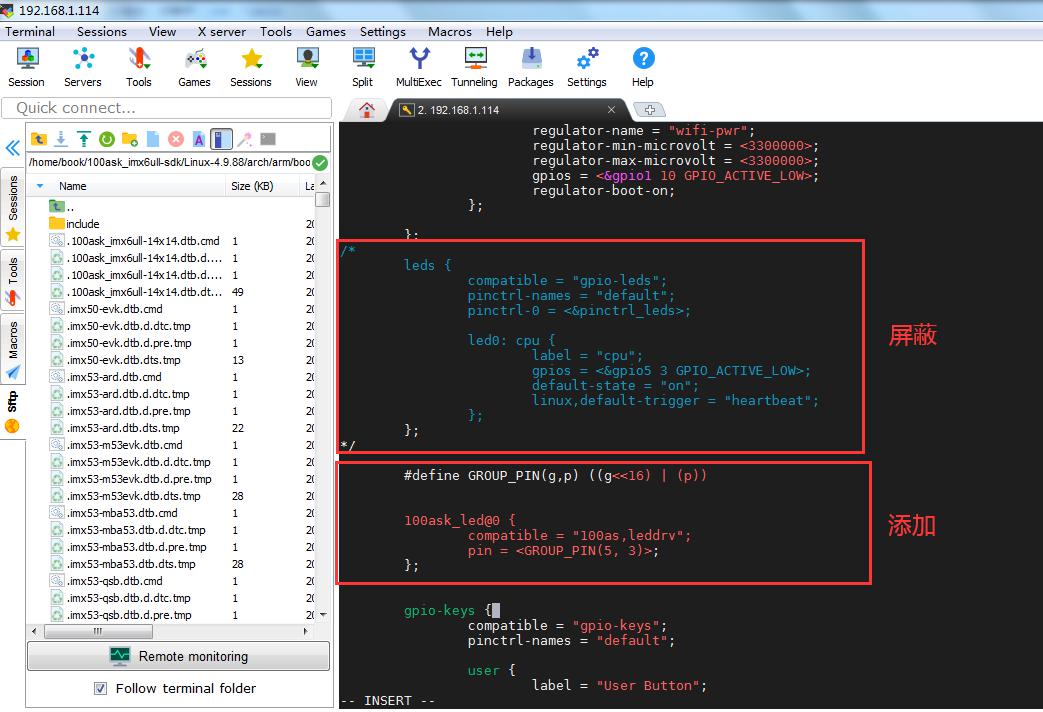The width and height of the screenshot is (1043, 712).
Task: Click the Remote monitoring button
Action: click(178, 656)
